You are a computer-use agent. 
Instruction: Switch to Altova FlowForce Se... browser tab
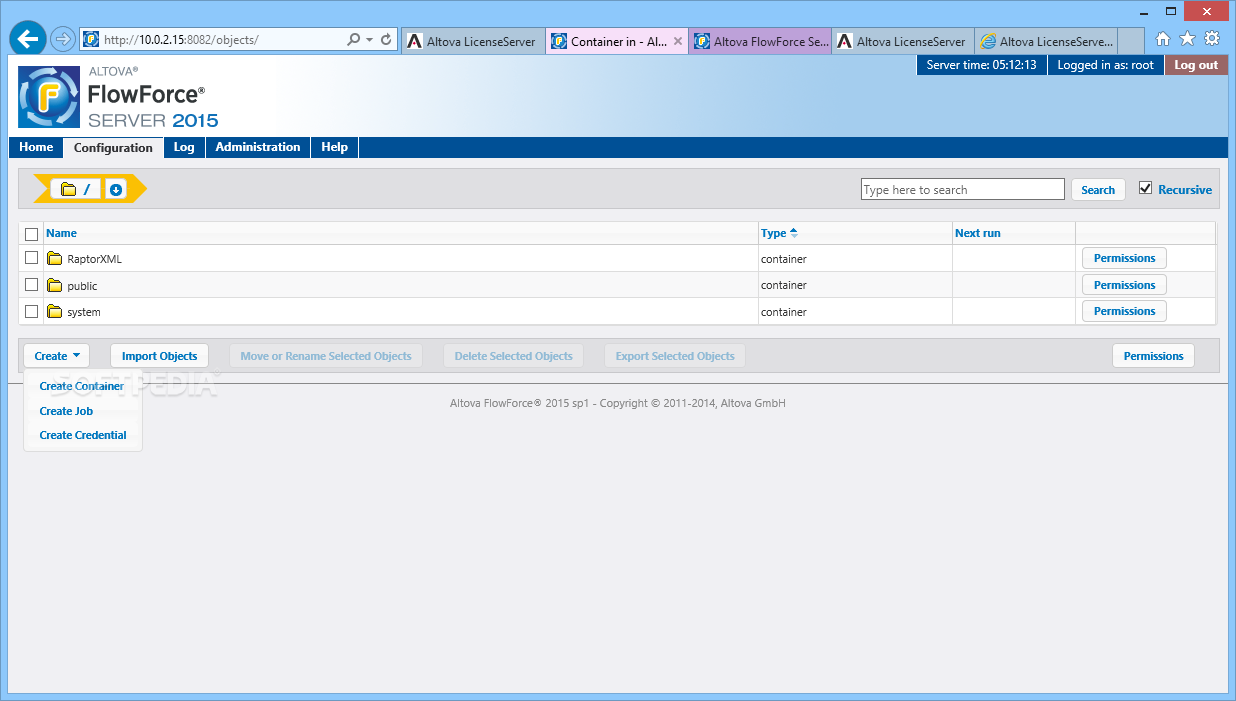tap(760, 41)
